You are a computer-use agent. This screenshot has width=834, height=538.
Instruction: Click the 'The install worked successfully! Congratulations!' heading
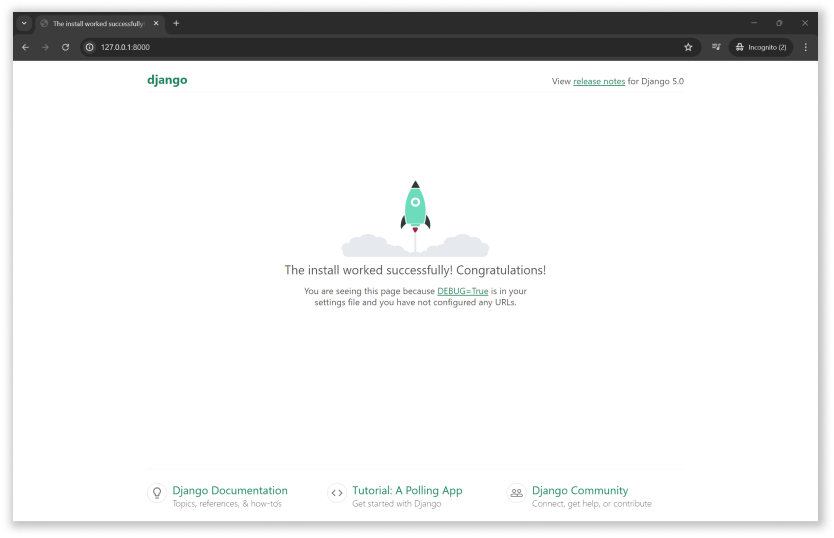pyautogui.click(x=415, y=270)
